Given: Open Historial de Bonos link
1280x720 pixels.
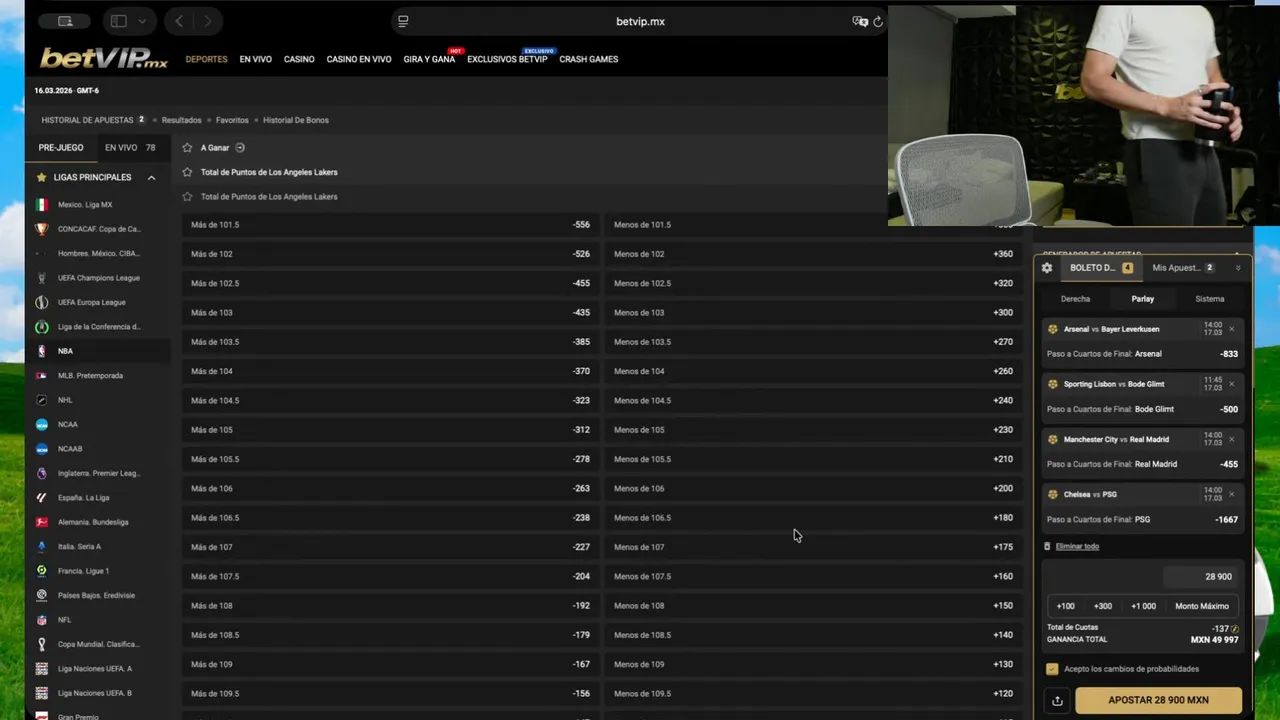Looking at the screenshot, I should [296, 120].
